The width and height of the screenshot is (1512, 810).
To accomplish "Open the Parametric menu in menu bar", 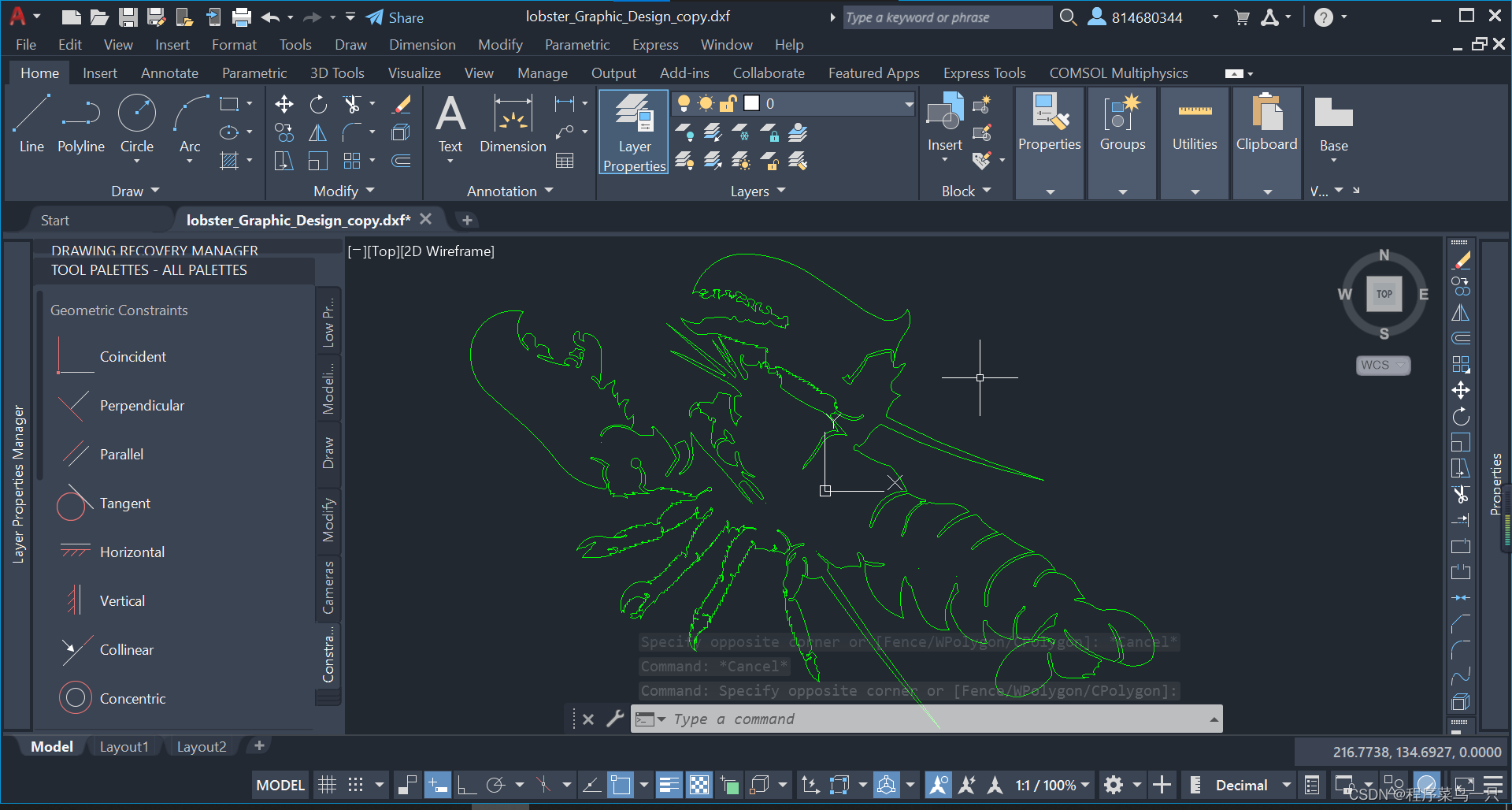I will coord(577,45).
